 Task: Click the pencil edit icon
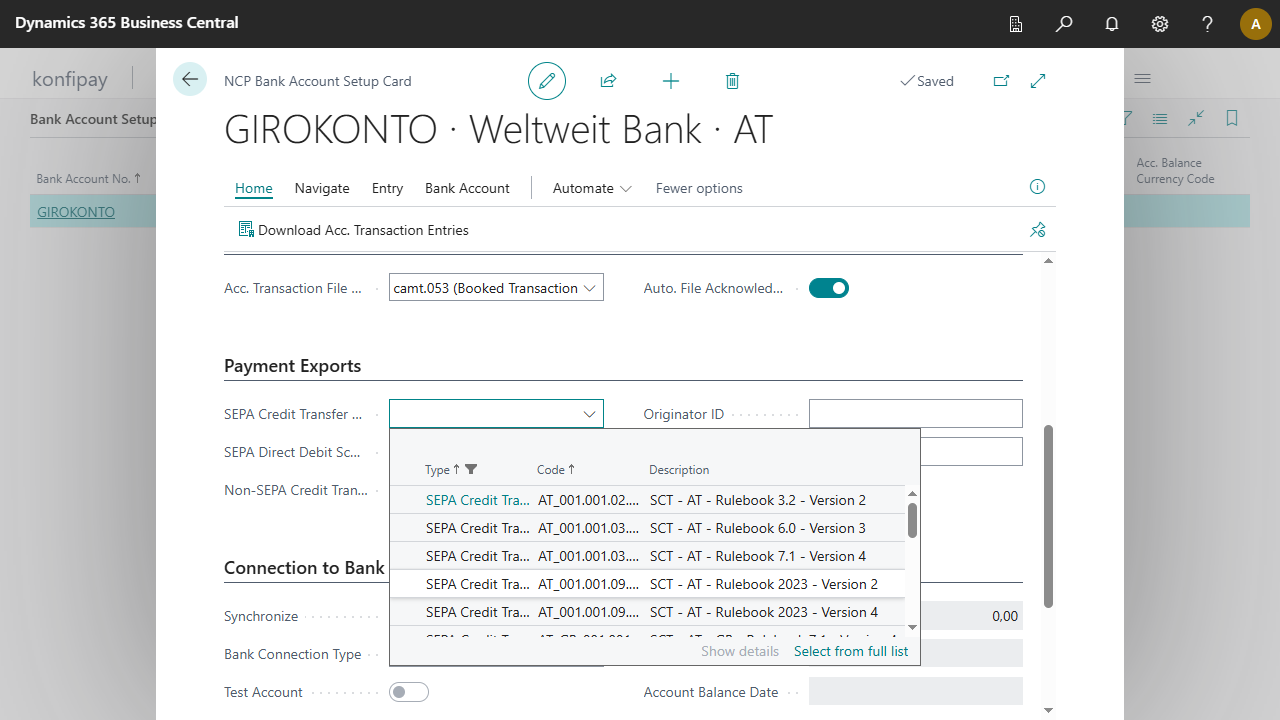click(x=547, y=81)
